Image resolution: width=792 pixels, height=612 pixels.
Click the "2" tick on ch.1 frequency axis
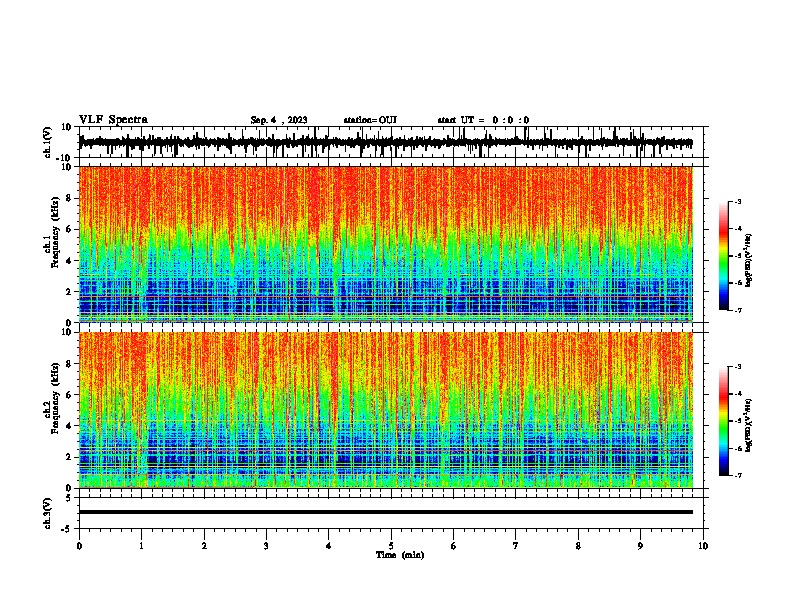pos(69,291)
